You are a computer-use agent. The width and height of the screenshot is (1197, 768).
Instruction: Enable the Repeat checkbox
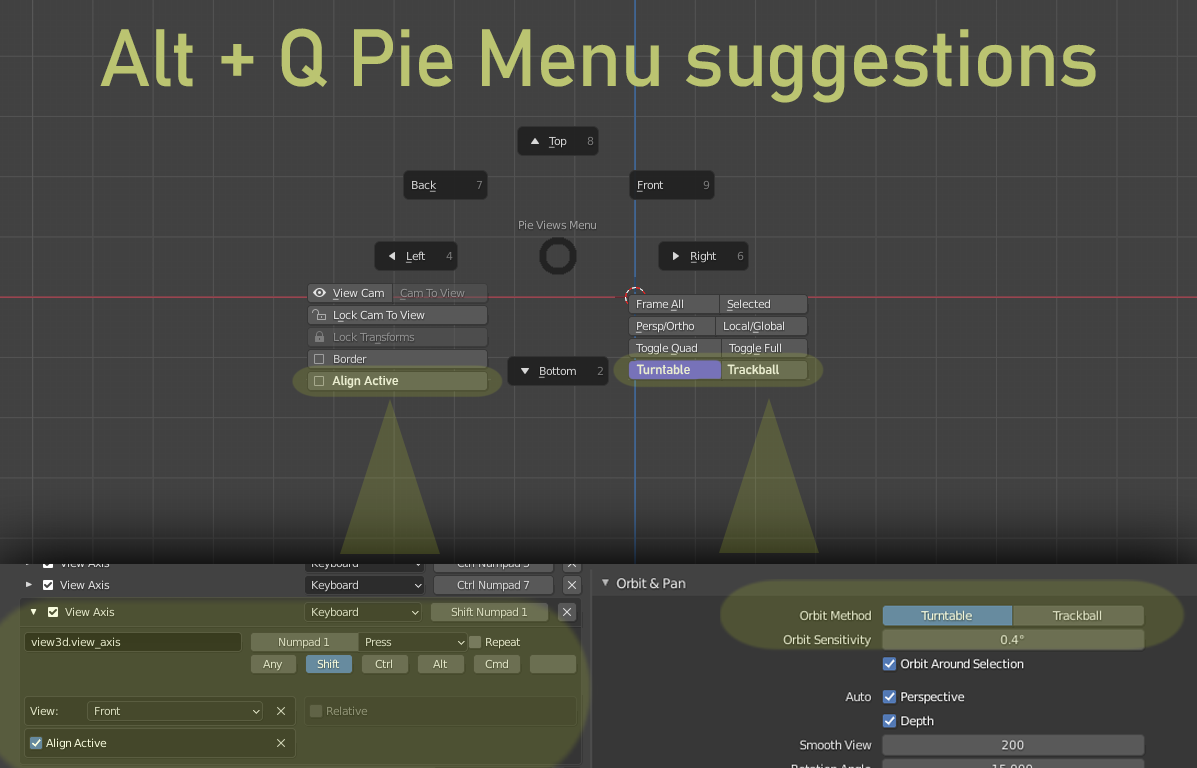tap(475, 642)
